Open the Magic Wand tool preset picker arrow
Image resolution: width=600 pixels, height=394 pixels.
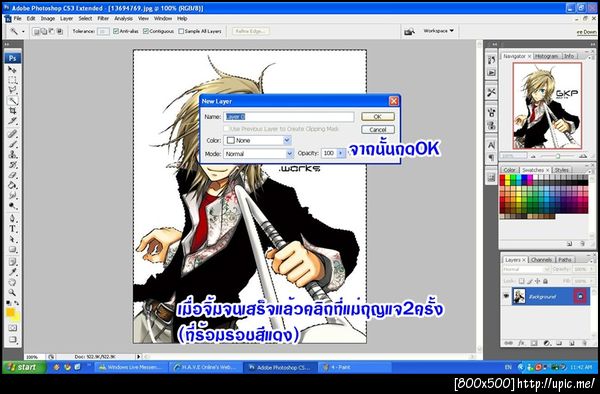(x=23, y=31)
